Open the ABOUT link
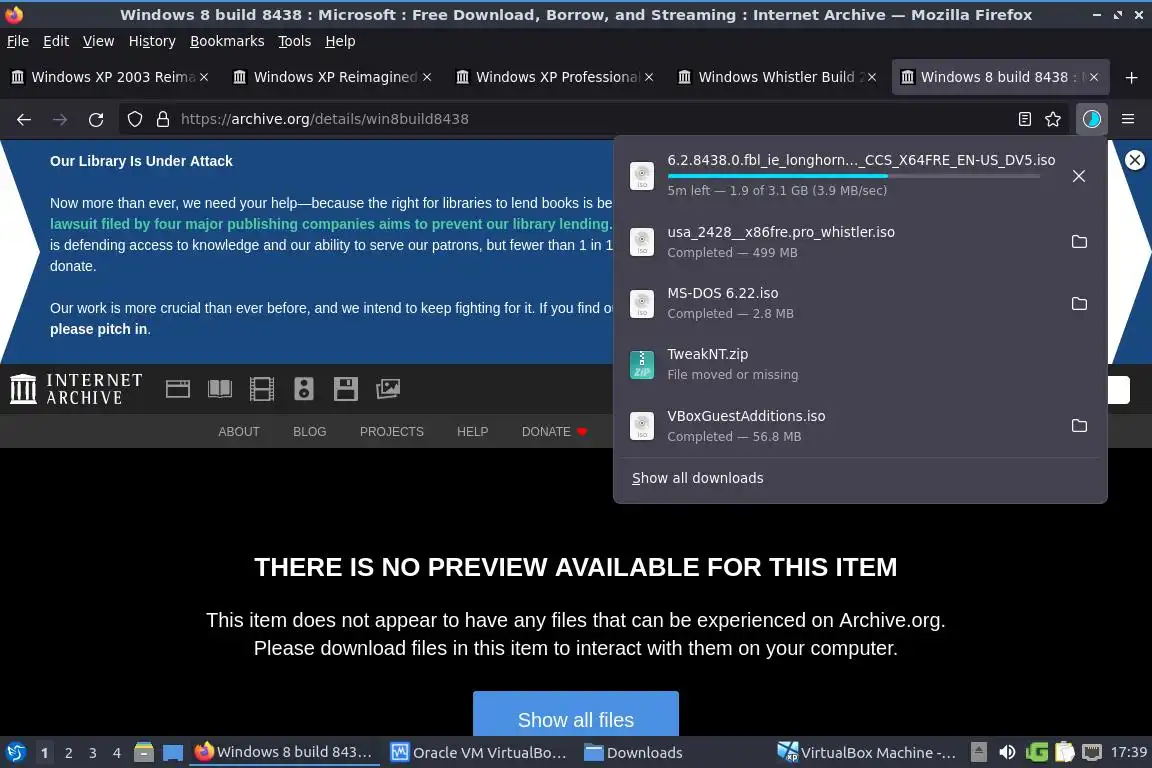The width and height of the screenshot is (1152, 768). tap(239, 431)
